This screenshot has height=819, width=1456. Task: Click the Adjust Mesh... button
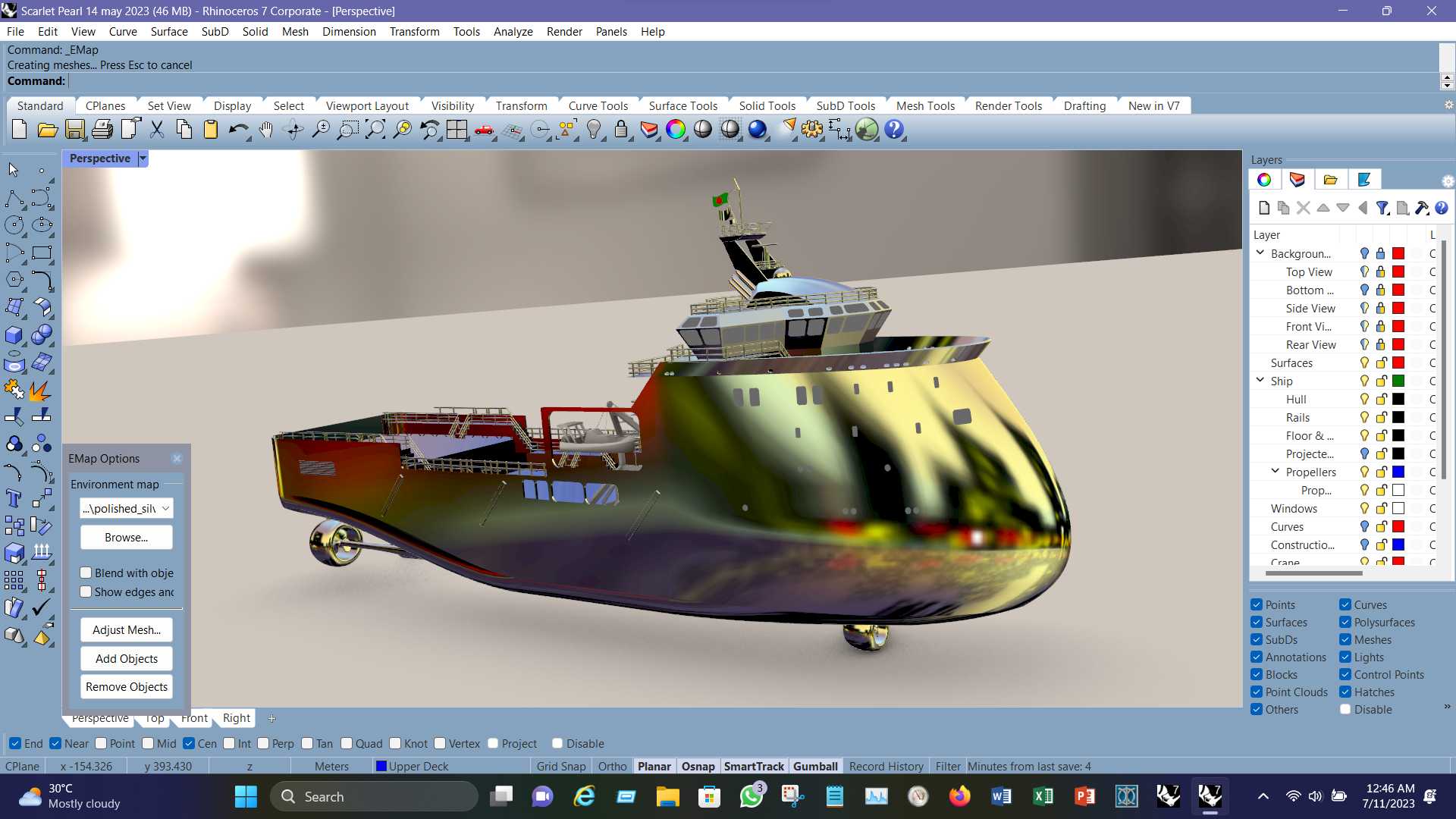(127, 629)
